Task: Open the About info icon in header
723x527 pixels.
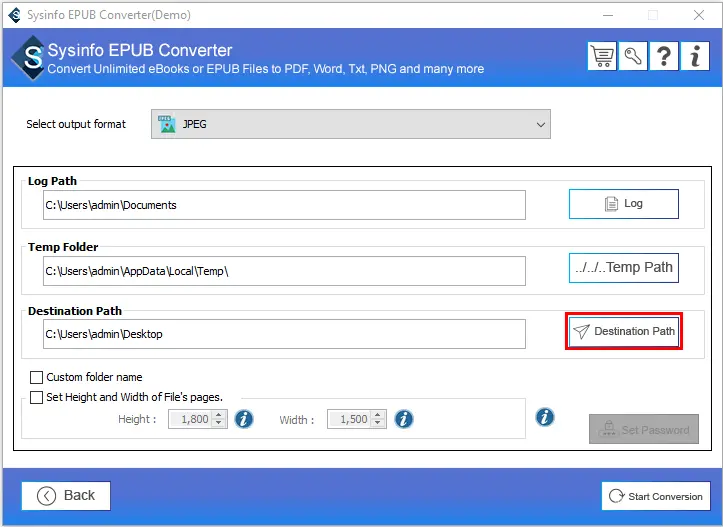Action: (x=695, y=56)
